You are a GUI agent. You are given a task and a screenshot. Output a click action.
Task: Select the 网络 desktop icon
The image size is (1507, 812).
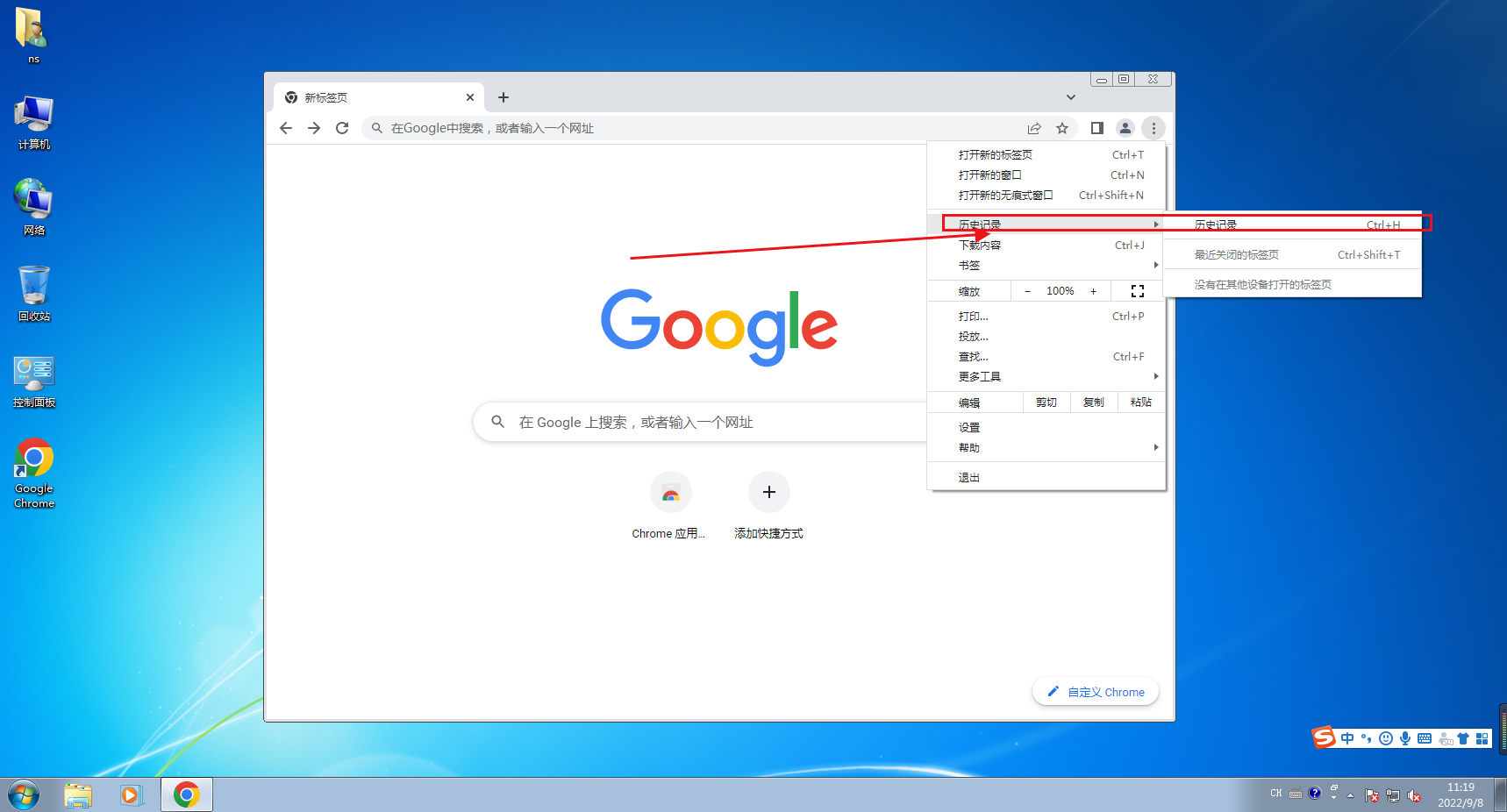pyautogui.click(x=33, y=208)
